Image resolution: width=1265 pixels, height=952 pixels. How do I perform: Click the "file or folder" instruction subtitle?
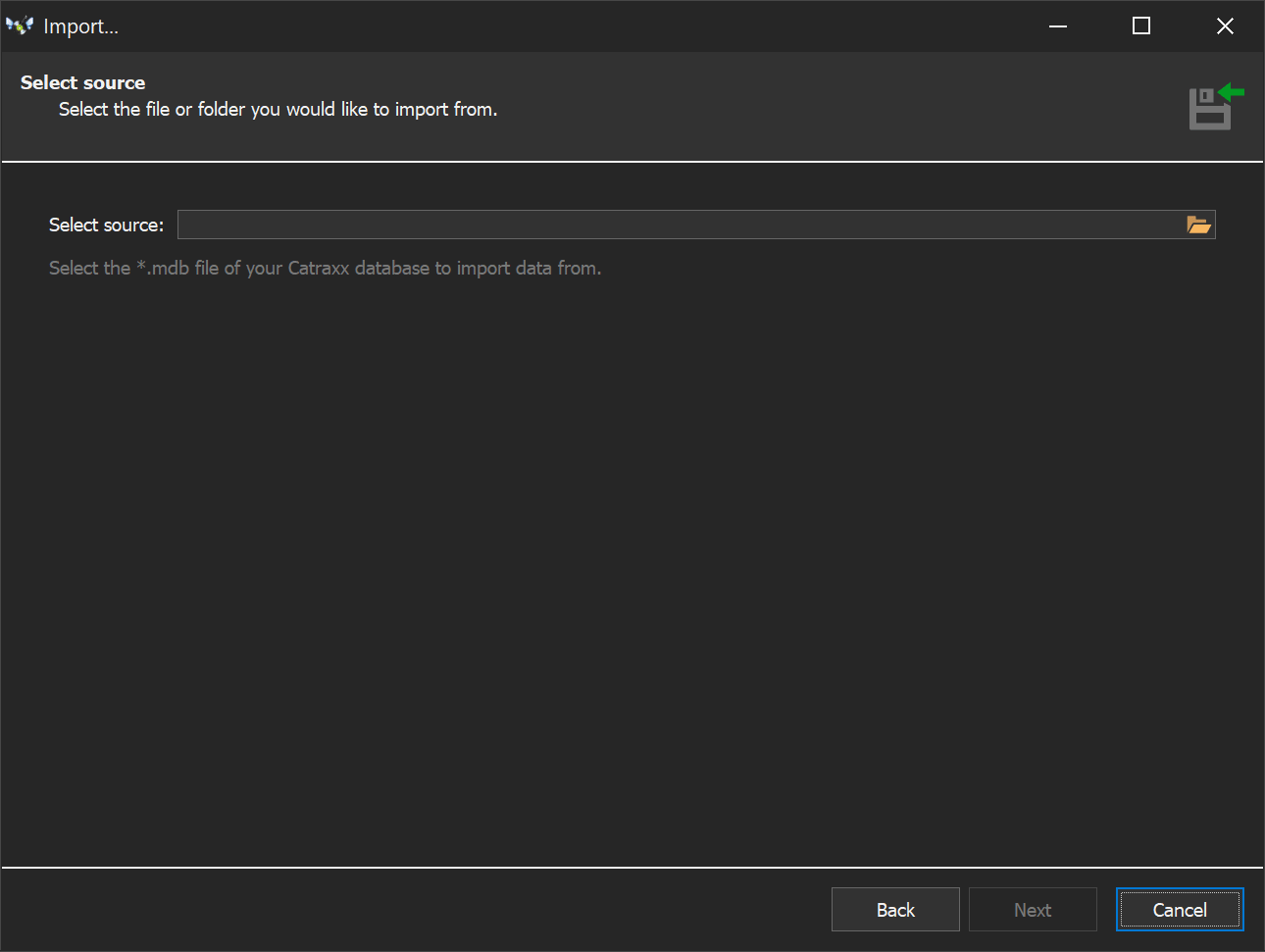[278, 110]
